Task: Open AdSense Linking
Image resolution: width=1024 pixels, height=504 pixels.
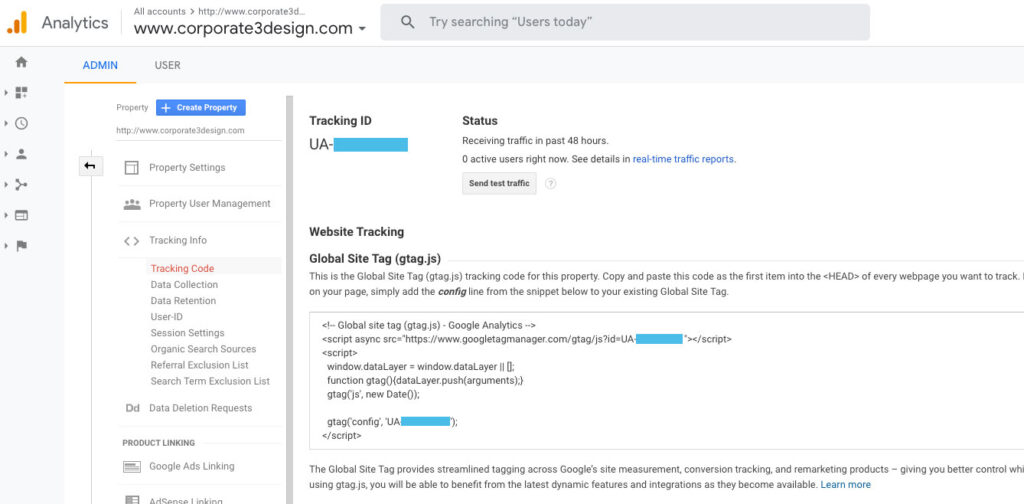Action: click(x=186, y=500)
